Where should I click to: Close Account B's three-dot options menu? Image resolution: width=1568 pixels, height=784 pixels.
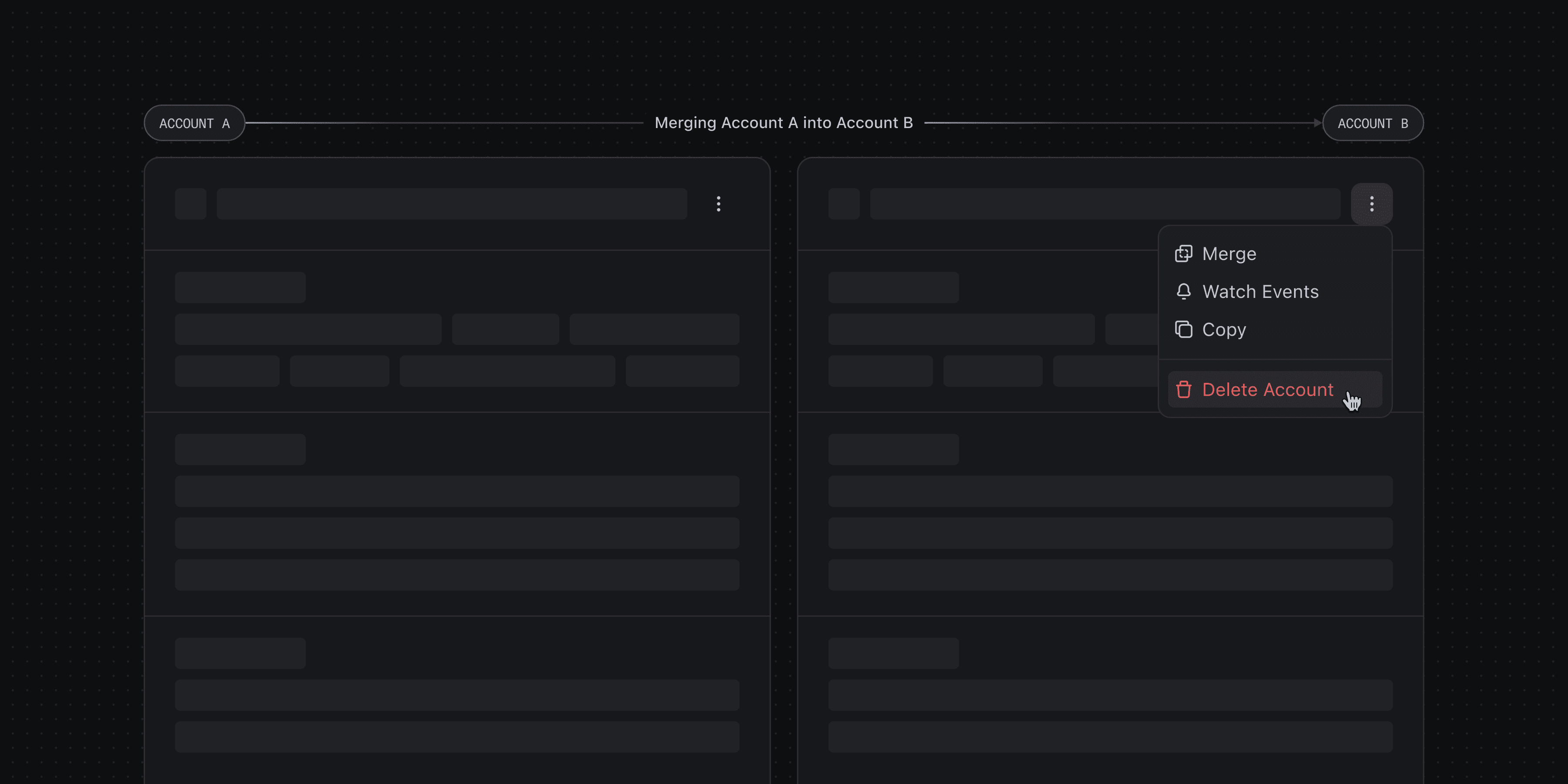pos(1372,204)
